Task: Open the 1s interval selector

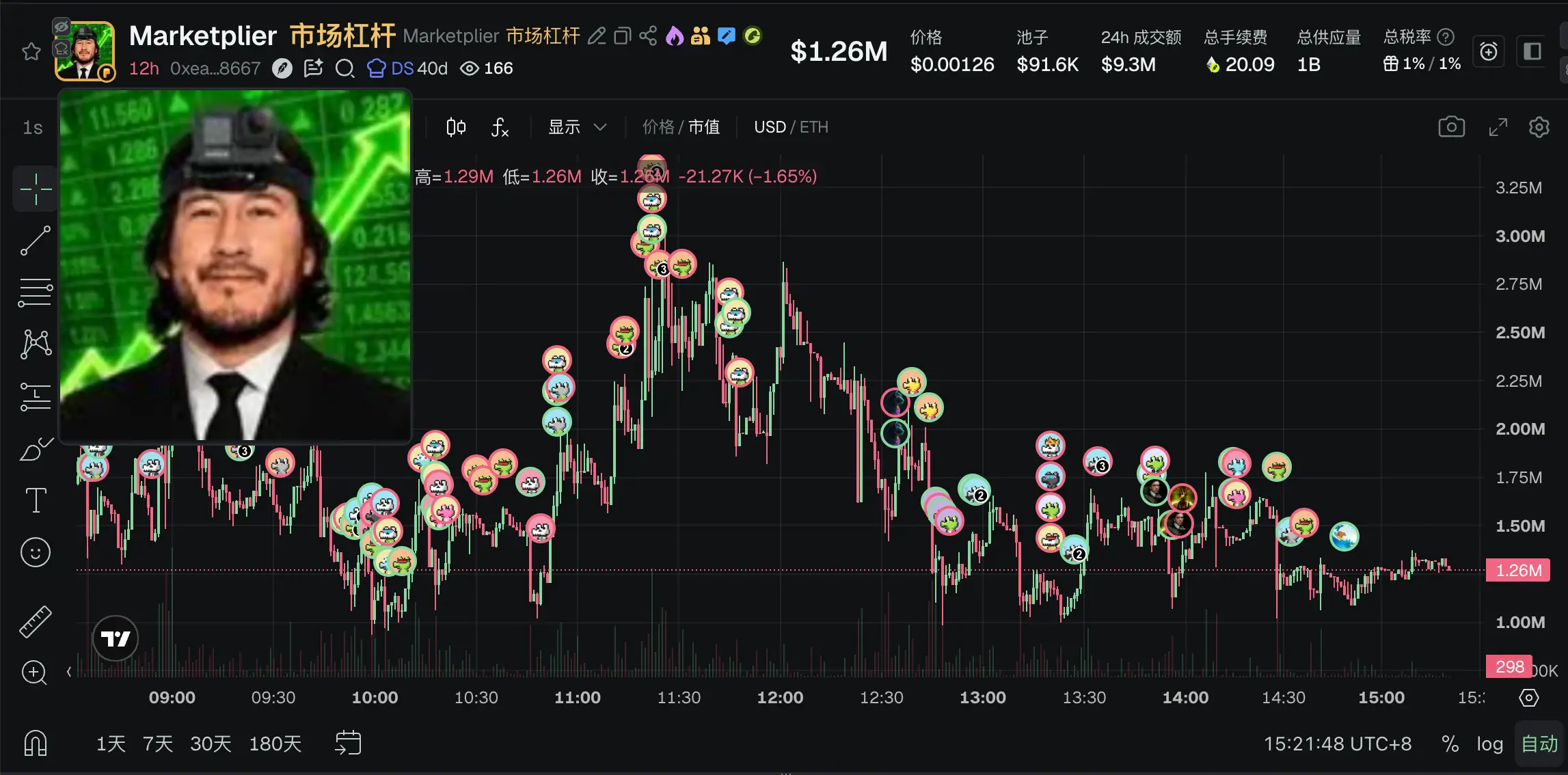Action: tap(33, 128)
